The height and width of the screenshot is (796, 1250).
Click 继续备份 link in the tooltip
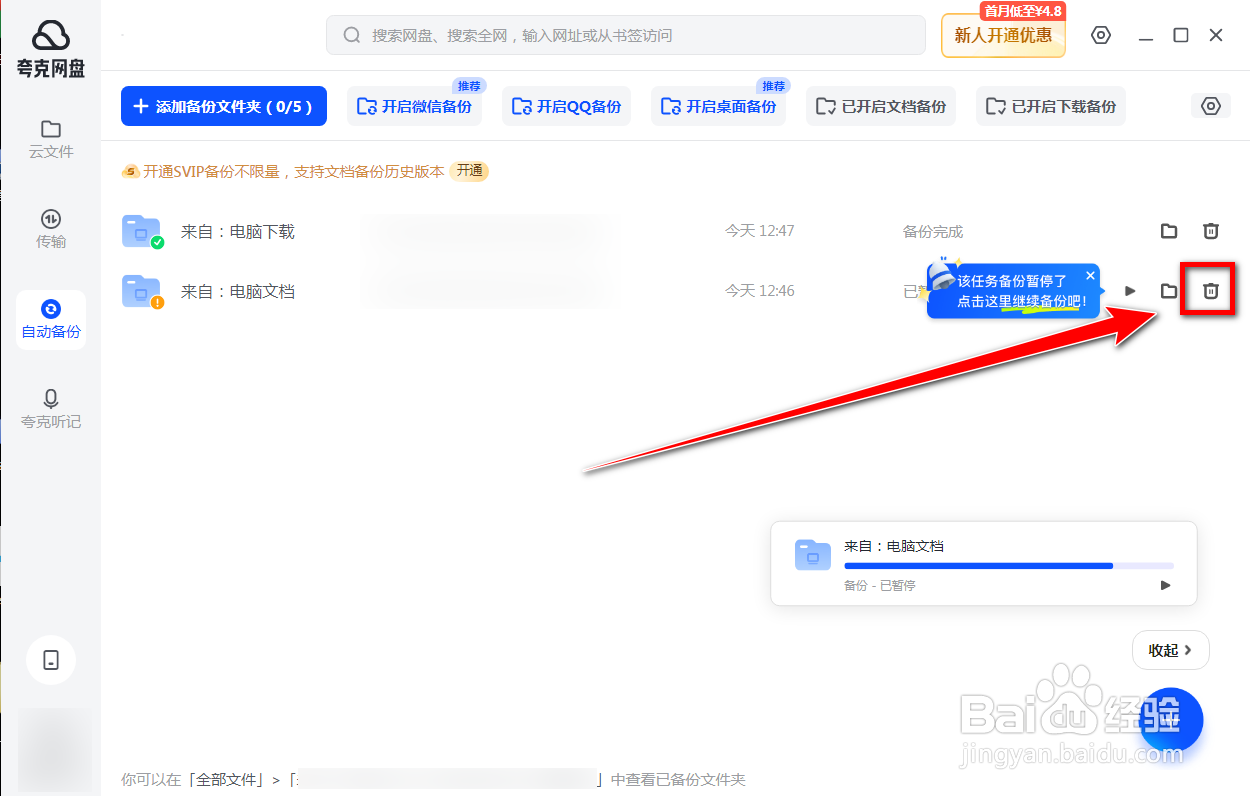pos(1039,300)
